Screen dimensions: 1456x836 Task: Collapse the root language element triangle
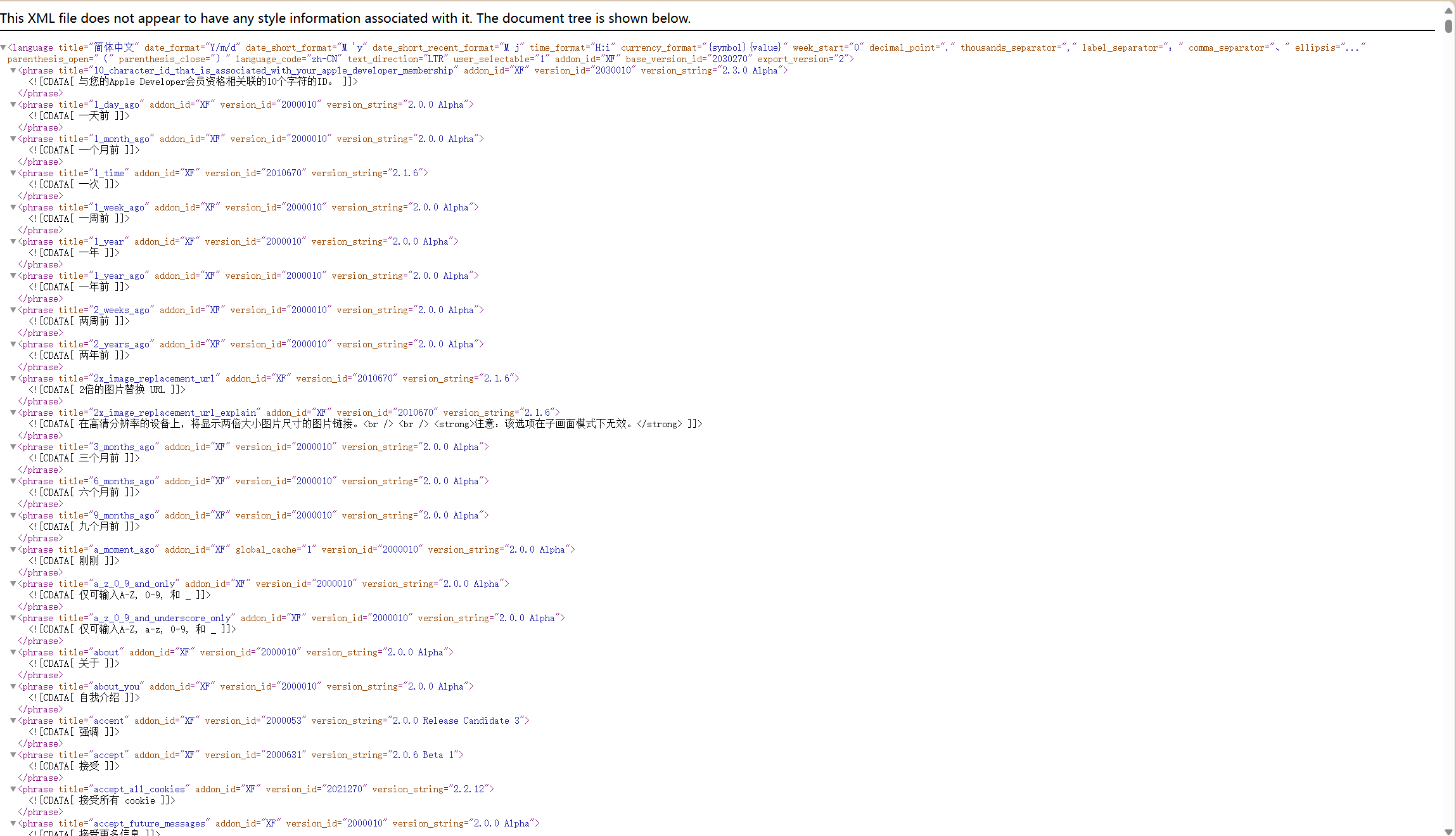point(3,48)
